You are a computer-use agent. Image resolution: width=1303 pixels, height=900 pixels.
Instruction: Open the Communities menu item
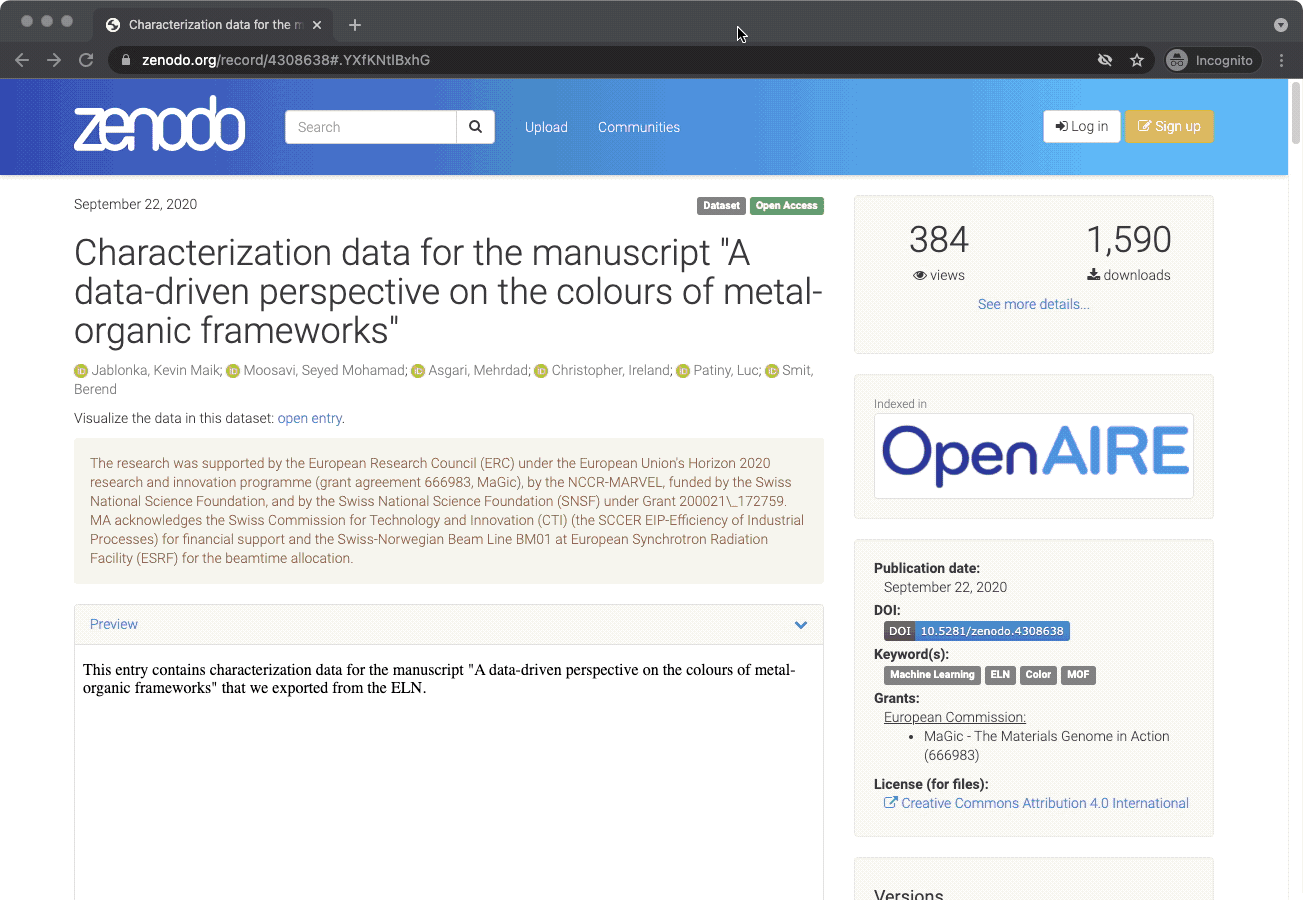click(639, 127)
